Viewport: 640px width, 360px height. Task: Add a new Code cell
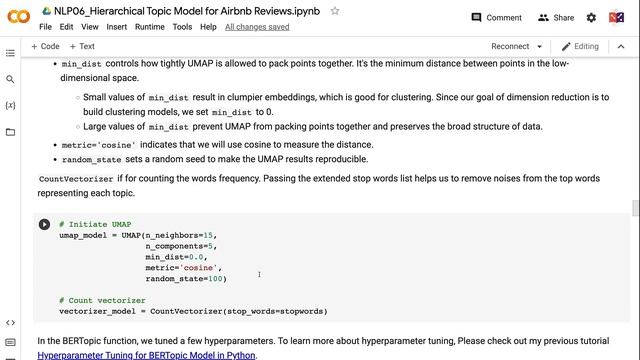45,47
